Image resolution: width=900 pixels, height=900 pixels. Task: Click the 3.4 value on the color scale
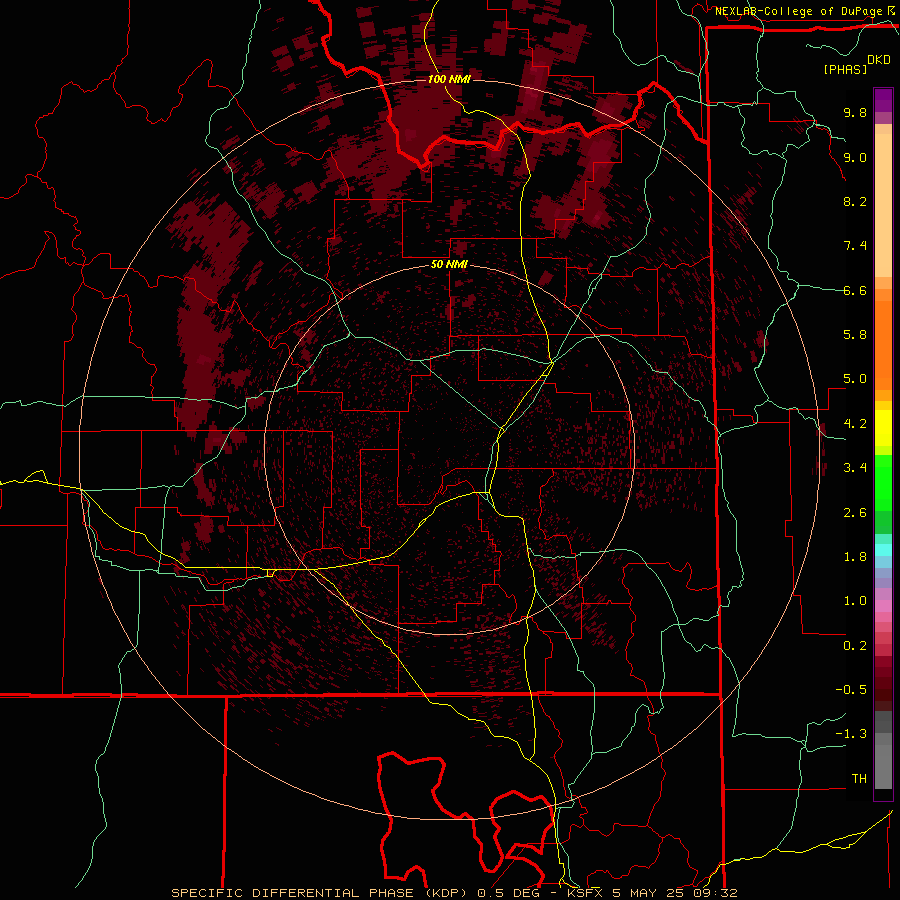855,468
